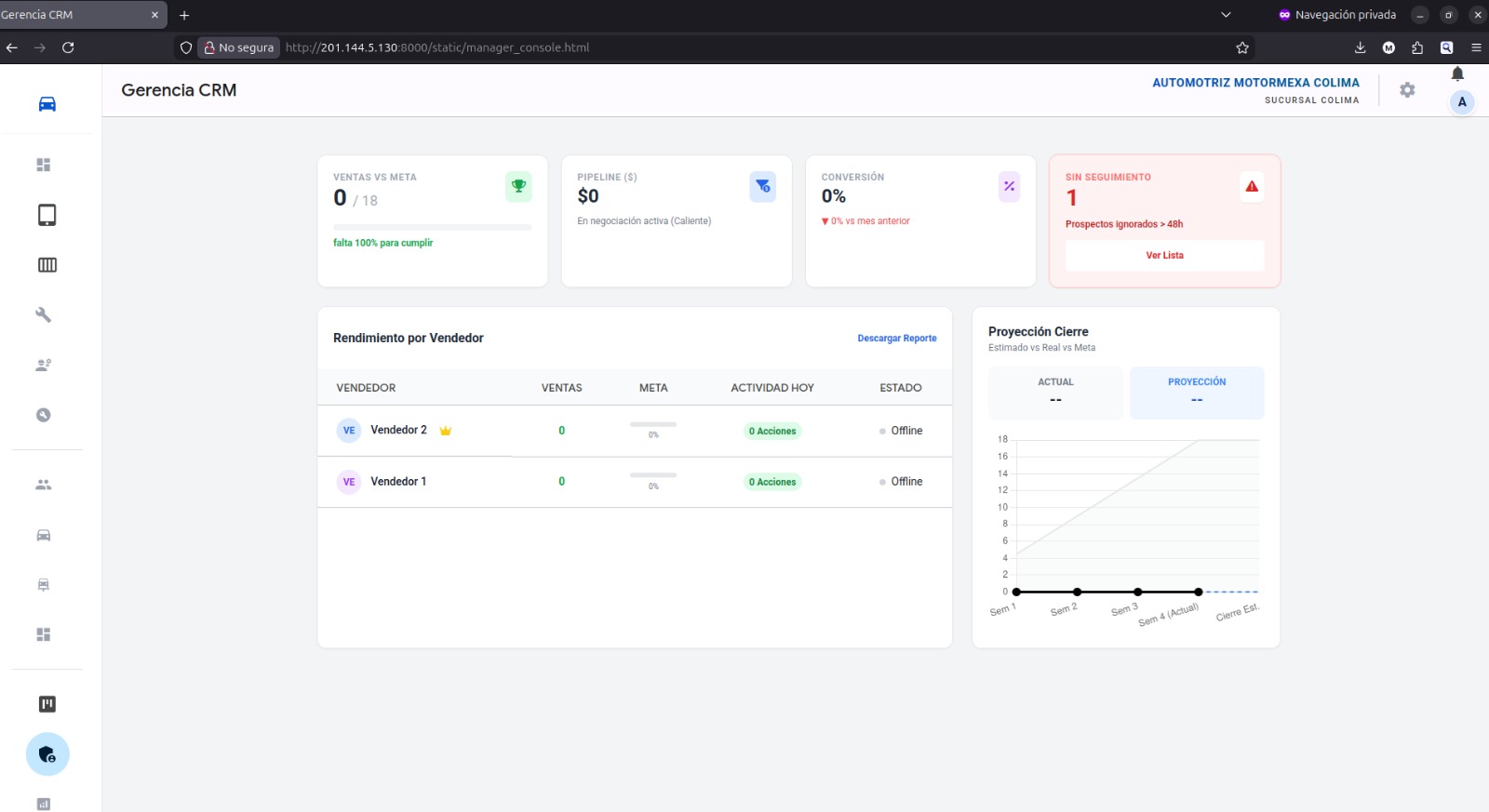Select the highlighted shield manager icon

(x=47, y=754)
